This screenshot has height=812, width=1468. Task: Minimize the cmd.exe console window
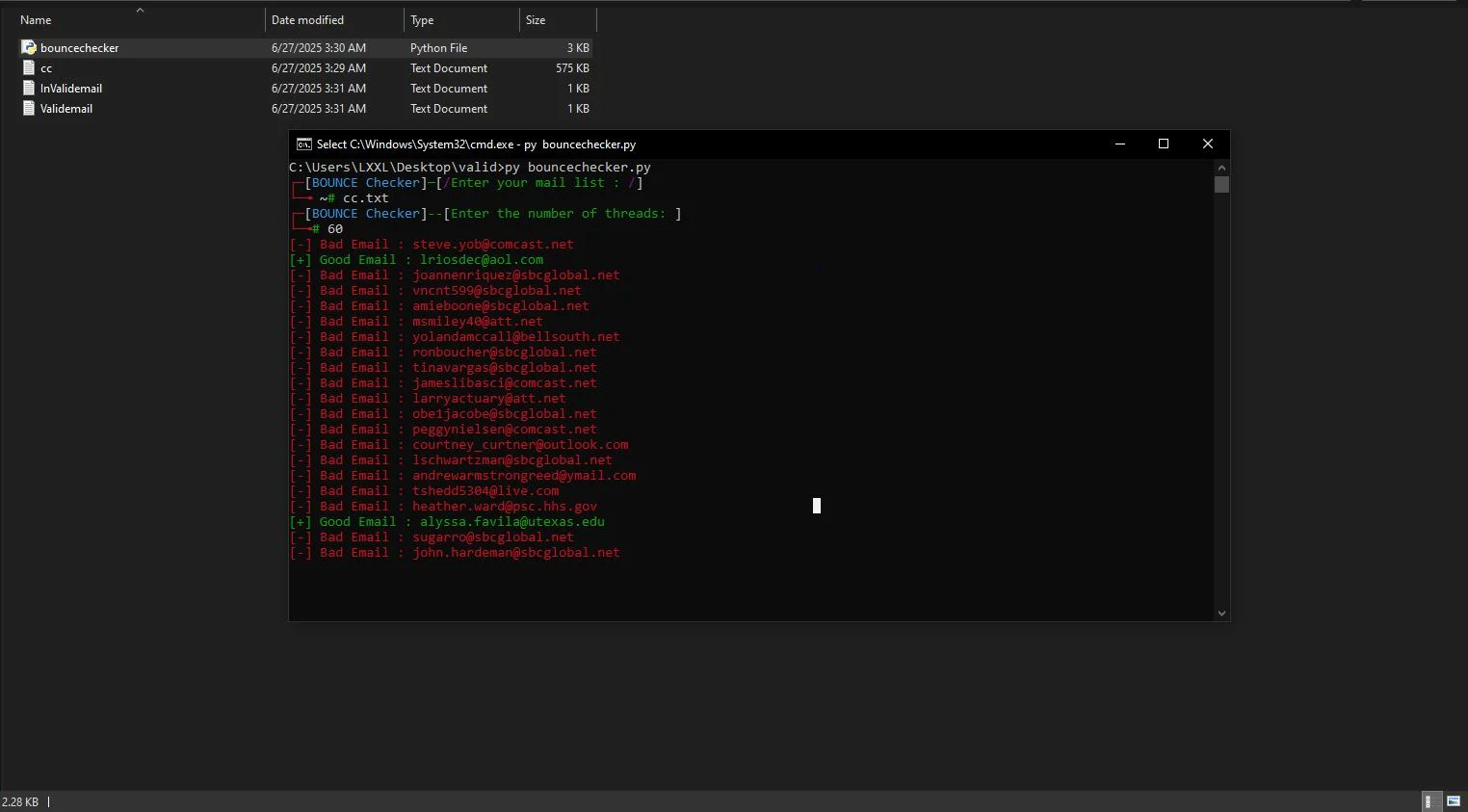point(1119,144)
